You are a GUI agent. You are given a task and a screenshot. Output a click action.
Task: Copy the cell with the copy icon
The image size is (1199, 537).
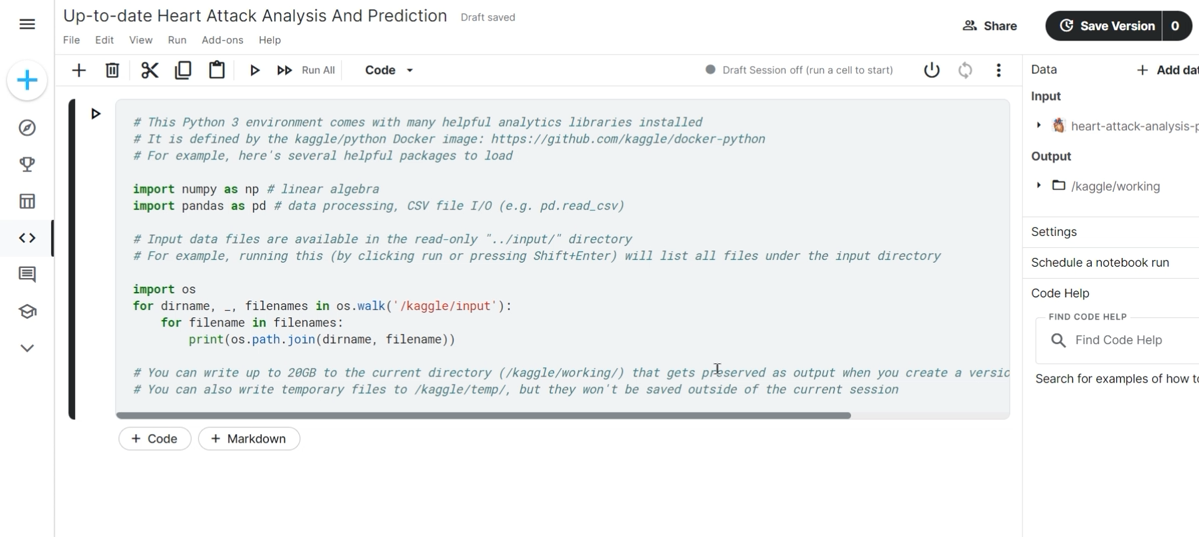click(183, 70)
